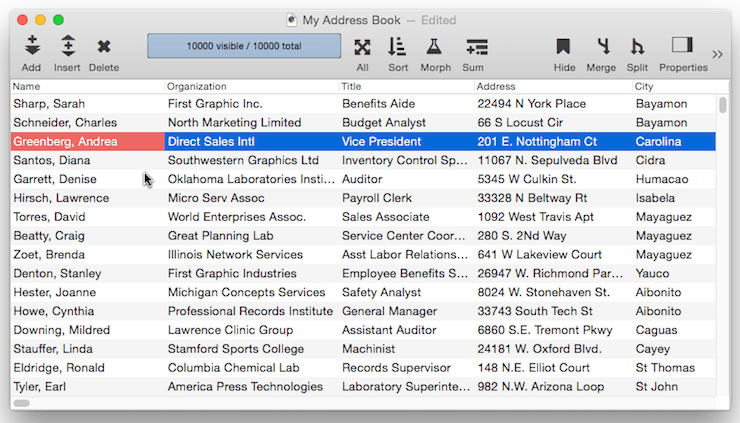
Task: Click the highlighted 'Greenberg, Andrea' cell
Action: 87,142
